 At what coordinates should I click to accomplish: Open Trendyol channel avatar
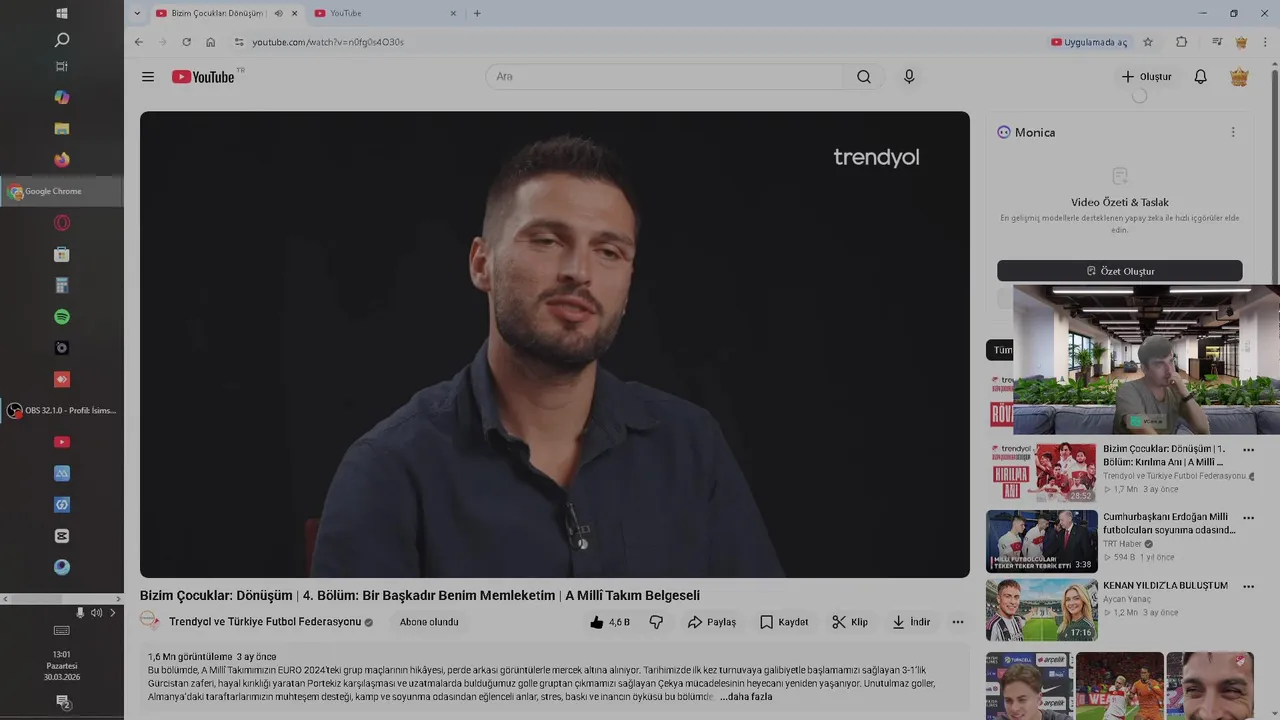150,621
